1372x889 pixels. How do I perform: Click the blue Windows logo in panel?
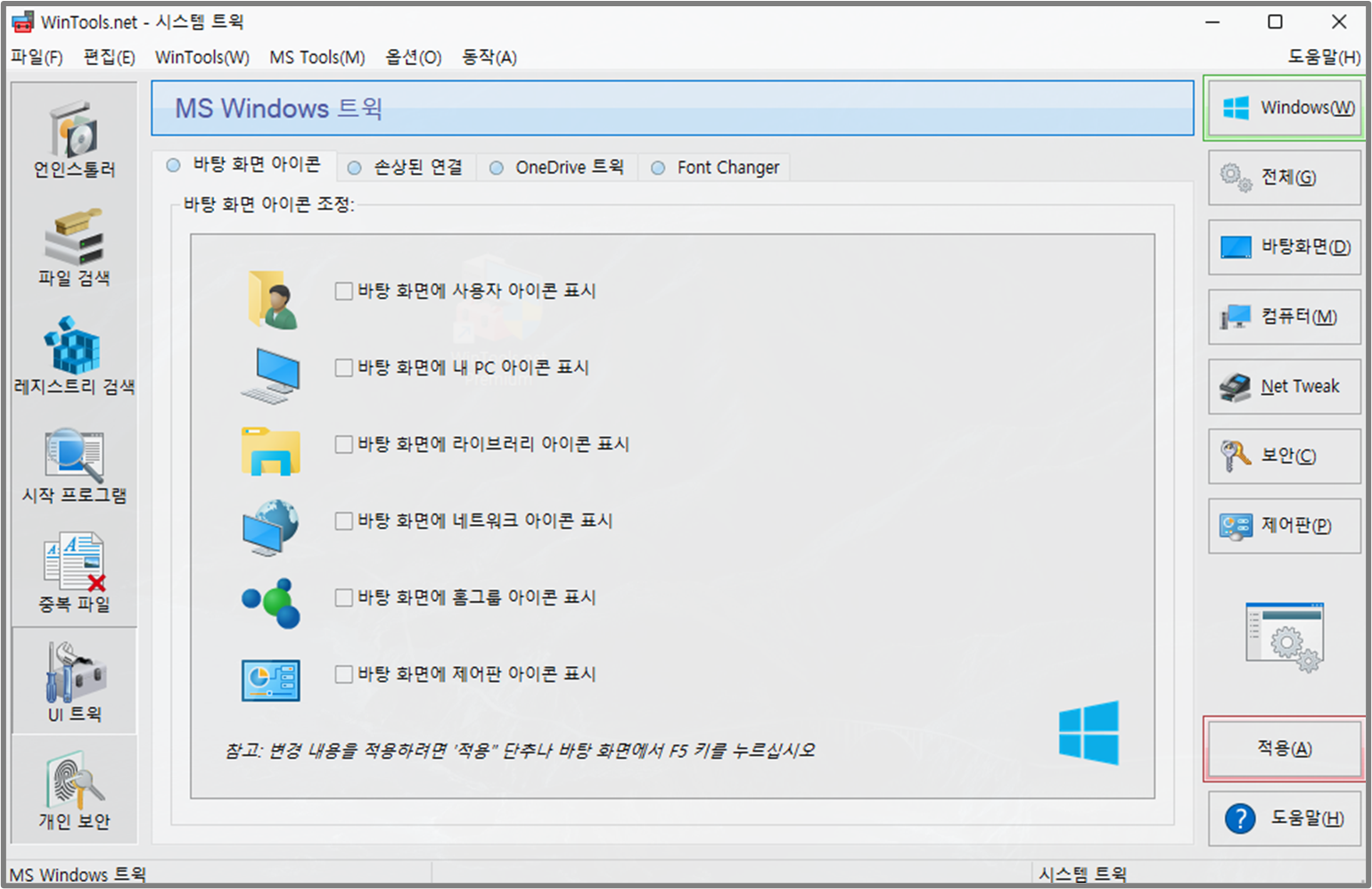[1089, 733]
